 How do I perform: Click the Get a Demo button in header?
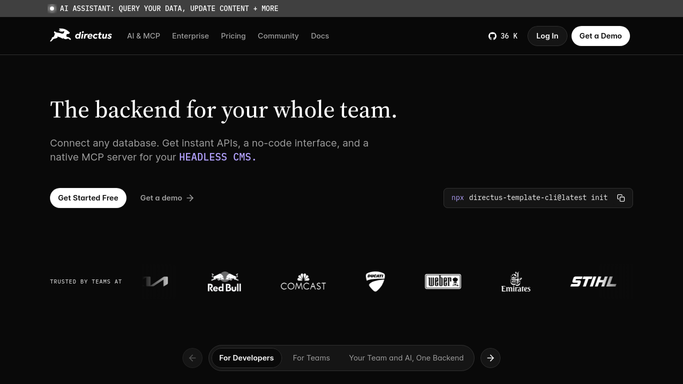click(x=601, y=36)
